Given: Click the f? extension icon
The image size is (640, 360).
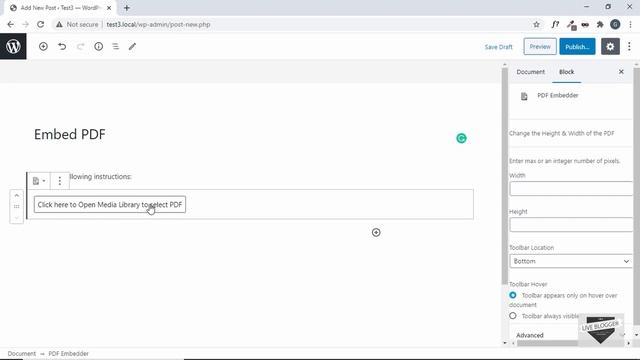Looking at the screenshot, I should pyautogui.click(x=555, y=24).
